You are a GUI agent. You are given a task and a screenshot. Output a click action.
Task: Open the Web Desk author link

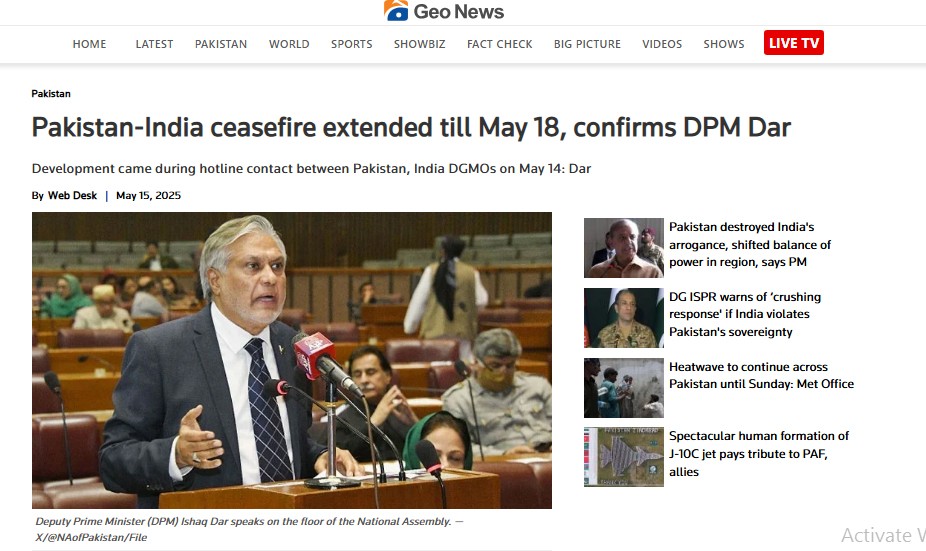pos(72,195)
